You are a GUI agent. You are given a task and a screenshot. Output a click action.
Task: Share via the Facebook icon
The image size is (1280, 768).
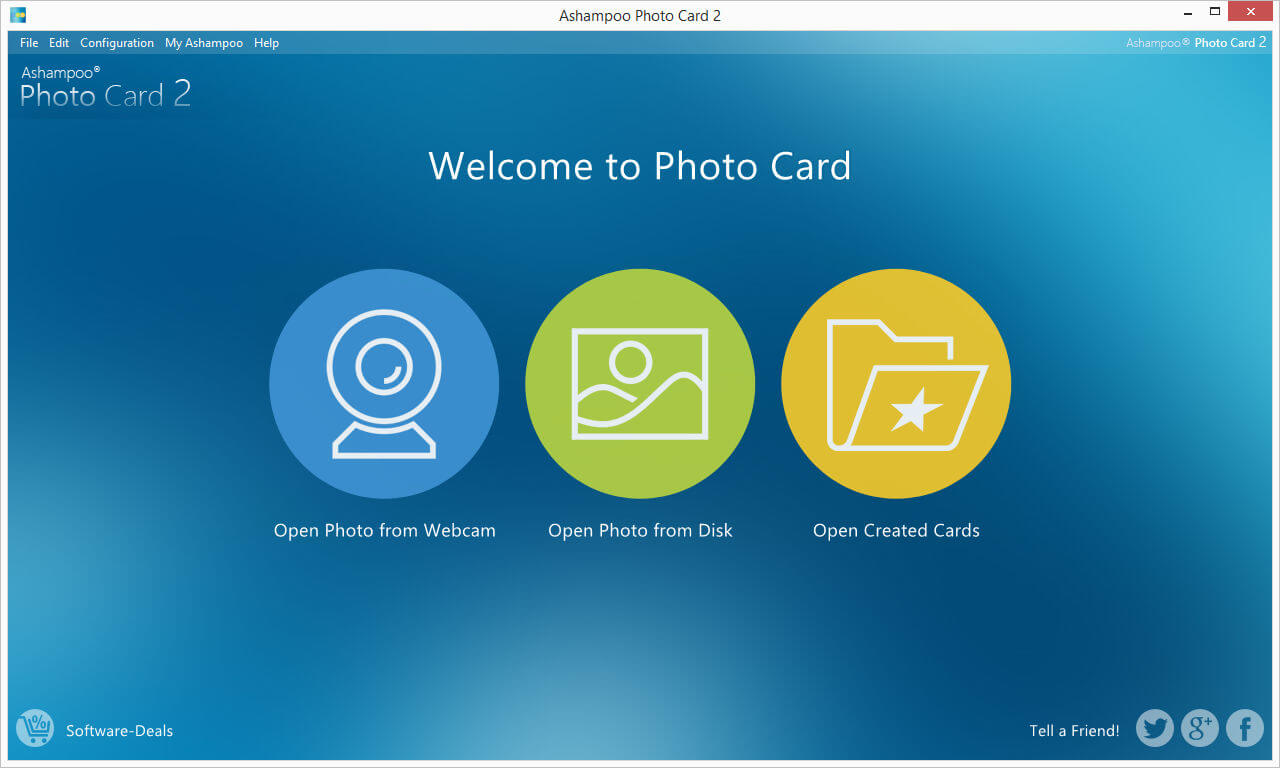point(1244,728)
